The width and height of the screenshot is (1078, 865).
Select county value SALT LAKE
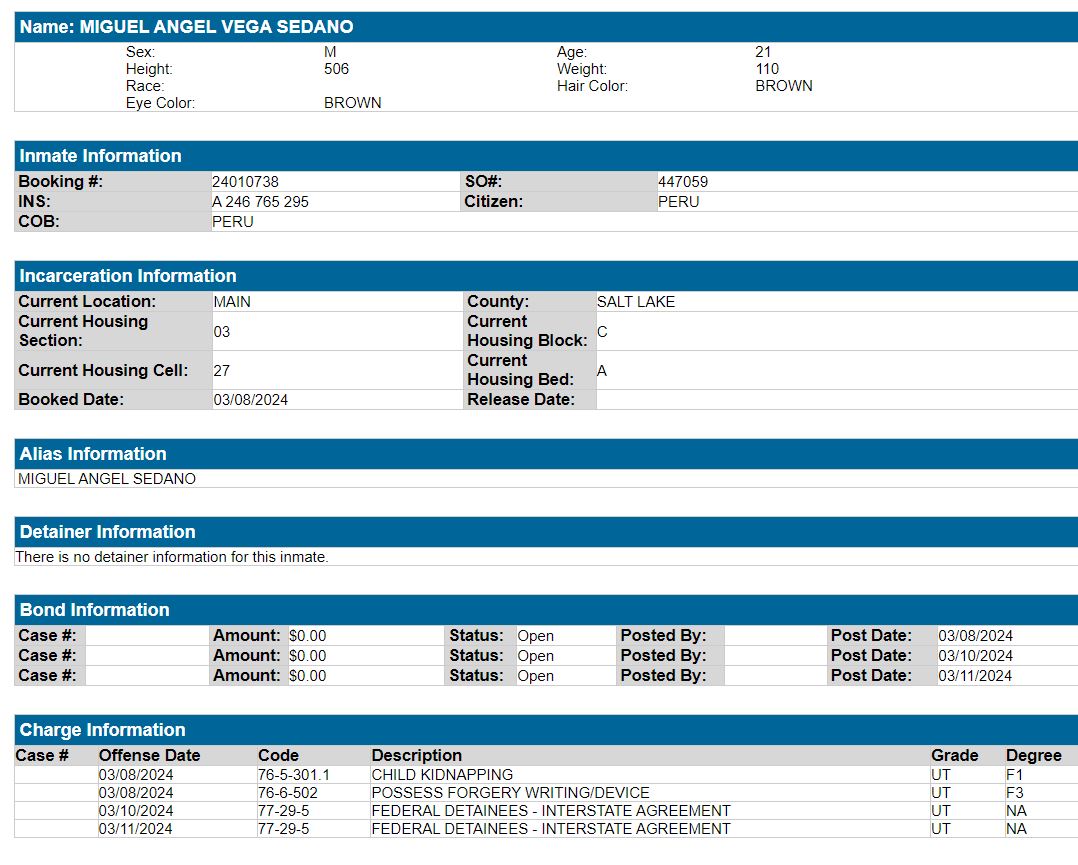[636, 302]
